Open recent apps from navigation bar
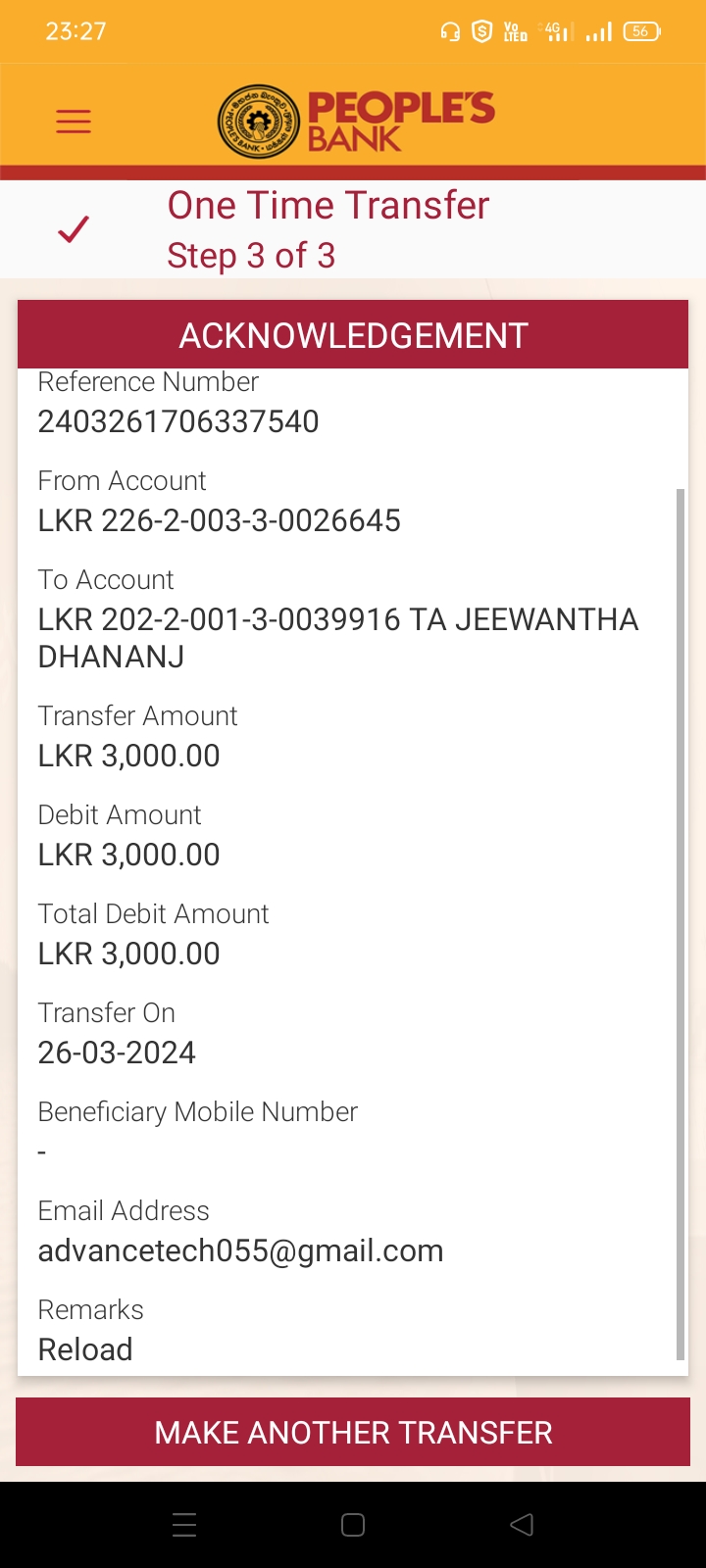The height and width of the screenshot is (1568, 706). point(184,1525)
